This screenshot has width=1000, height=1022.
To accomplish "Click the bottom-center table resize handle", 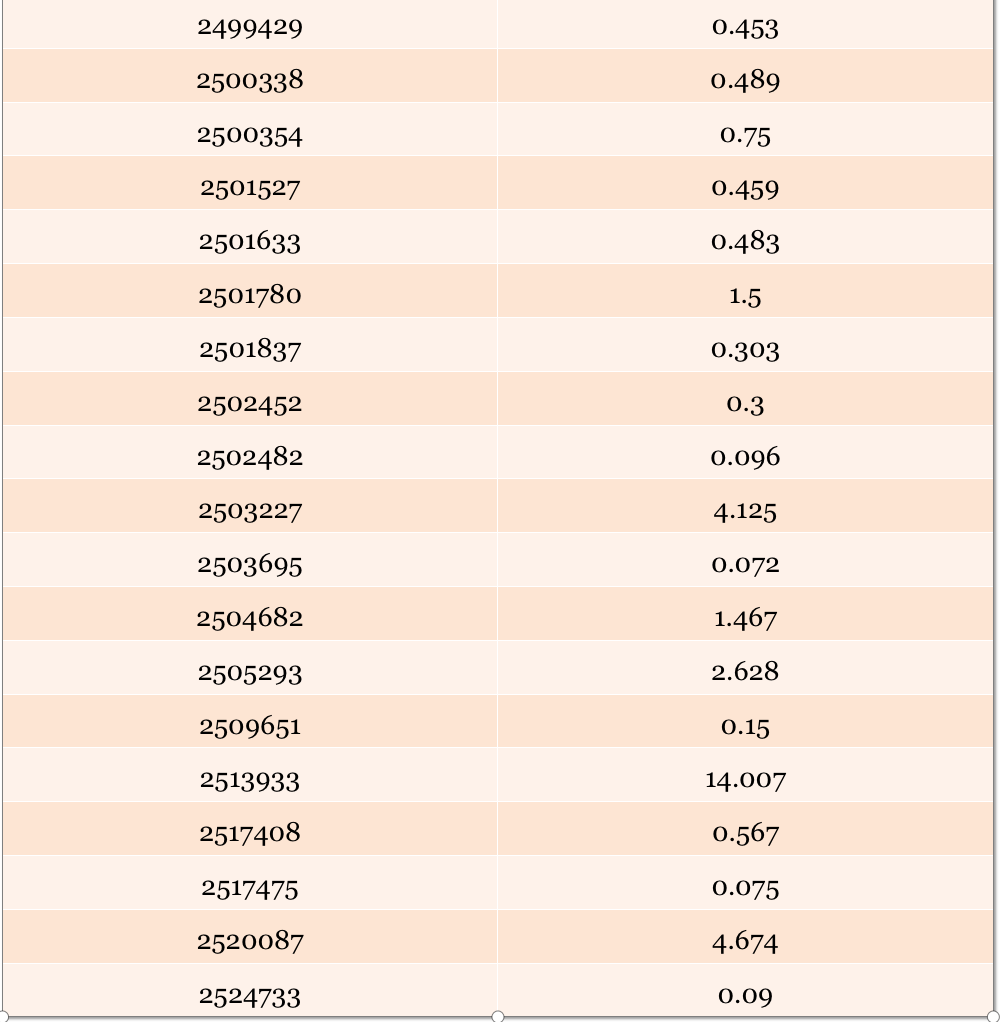I will pyautogui.click(x=497, y=1016).
